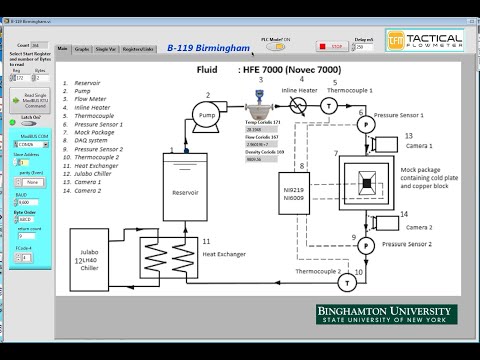
Task: Click Read Single ModBUS RTU Command button
Action: pos(30,100)
